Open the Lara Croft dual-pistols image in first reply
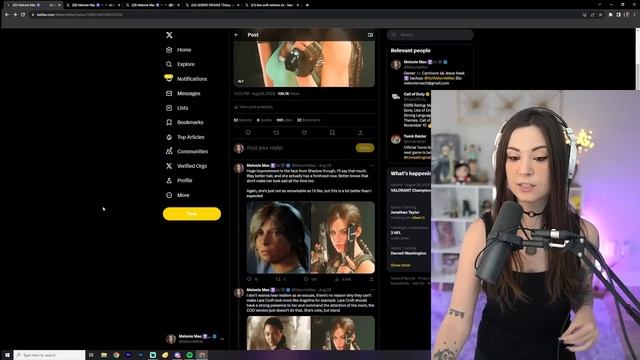This screenshot has width=640, height=360. [343, 238]
